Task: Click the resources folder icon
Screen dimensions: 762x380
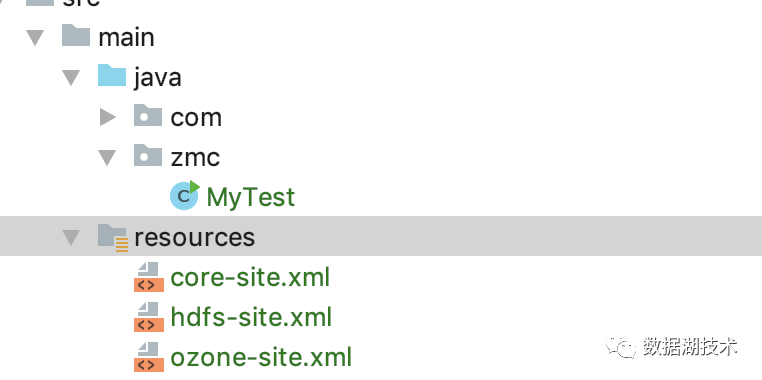Action: pyautogui.click(x=113, y=237)
